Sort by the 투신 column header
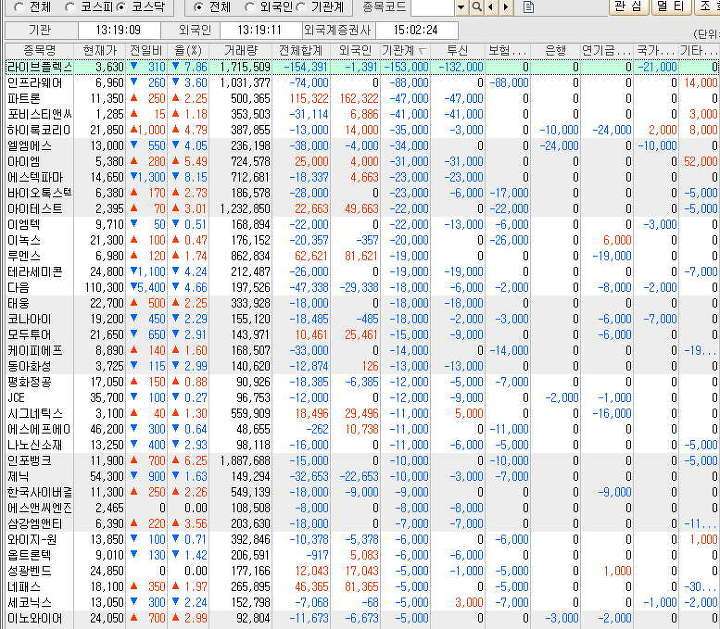 (x=458, y=51)
